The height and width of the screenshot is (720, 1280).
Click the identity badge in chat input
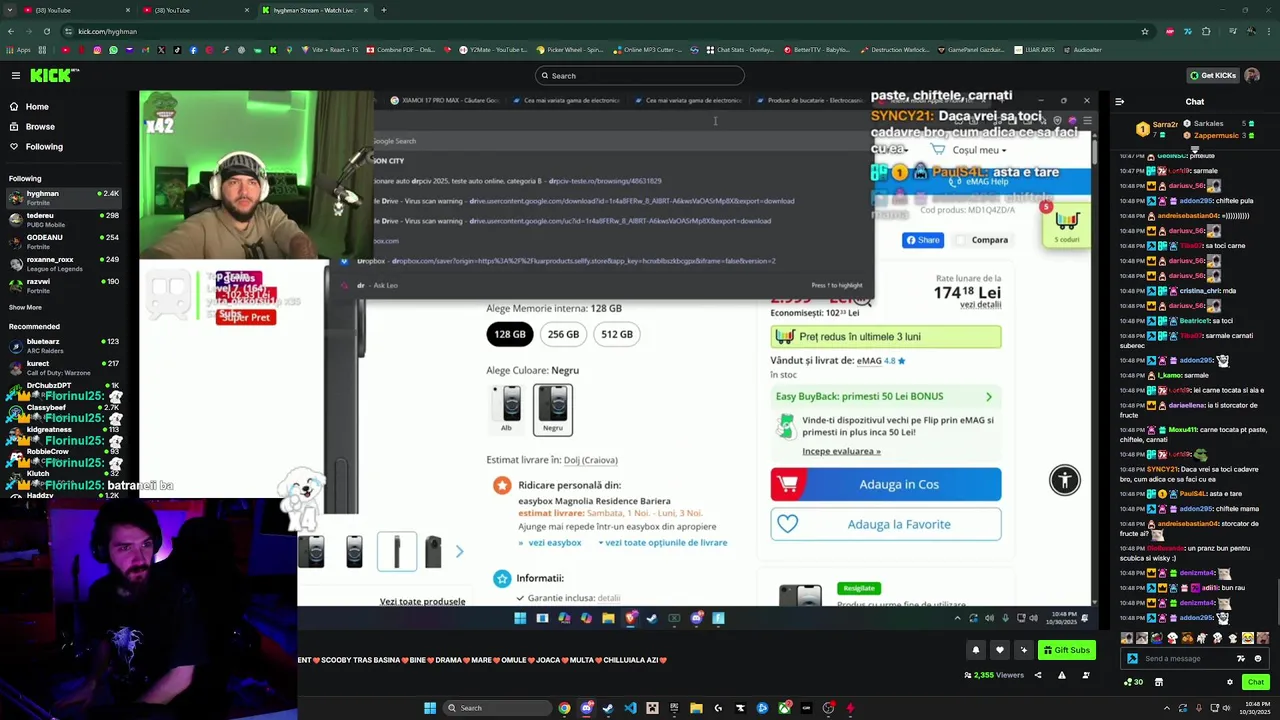1132,658
